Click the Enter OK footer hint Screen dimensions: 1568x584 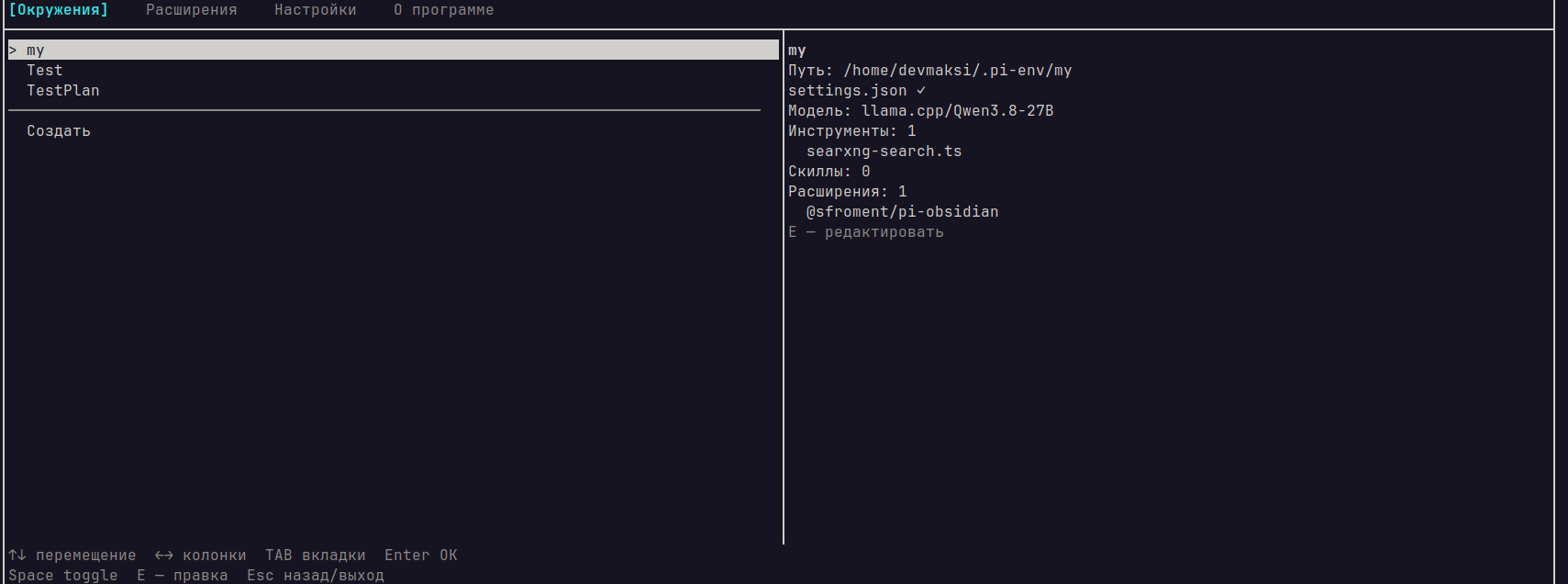pyautogui.click(x=421, y=556)
